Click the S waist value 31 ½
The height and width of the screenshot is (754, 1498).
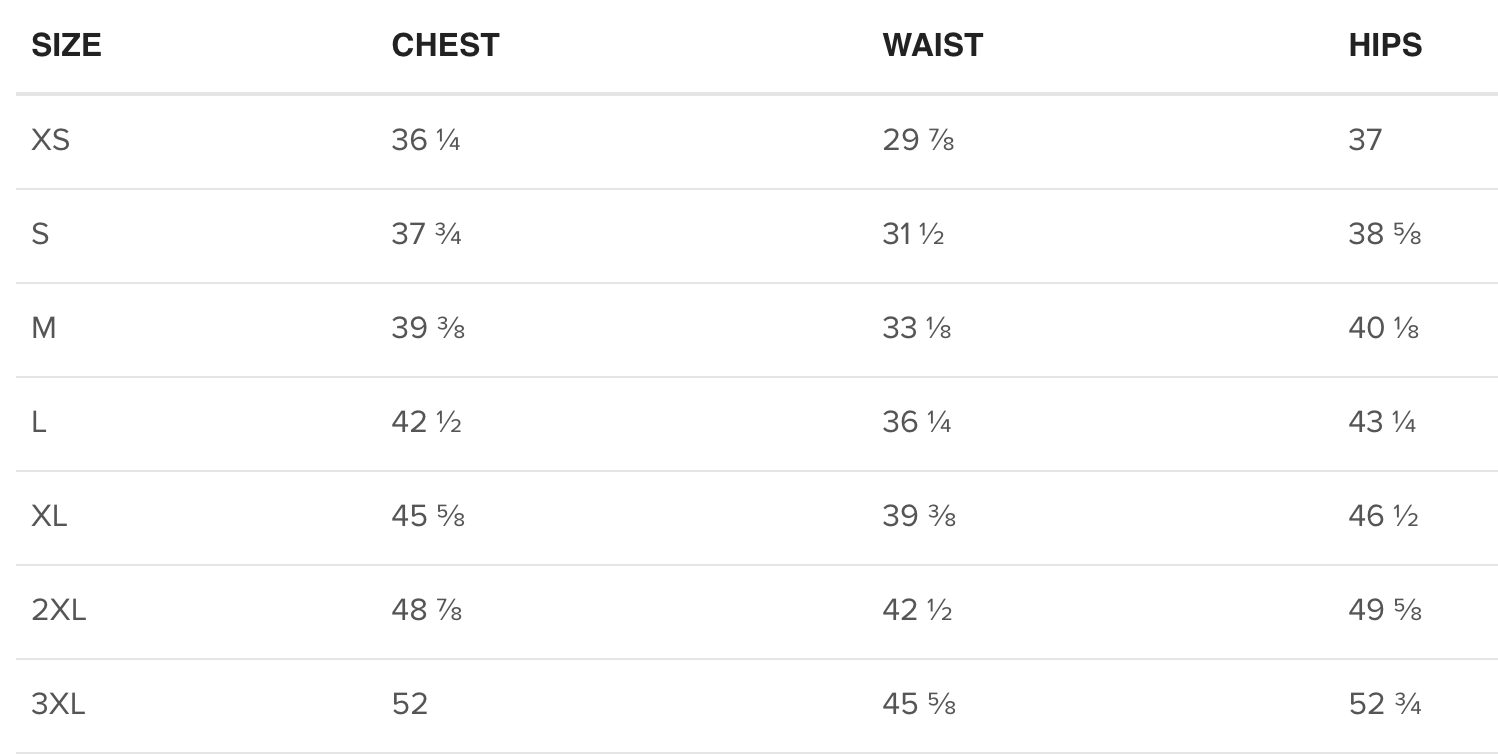click(x=913, y=234)
